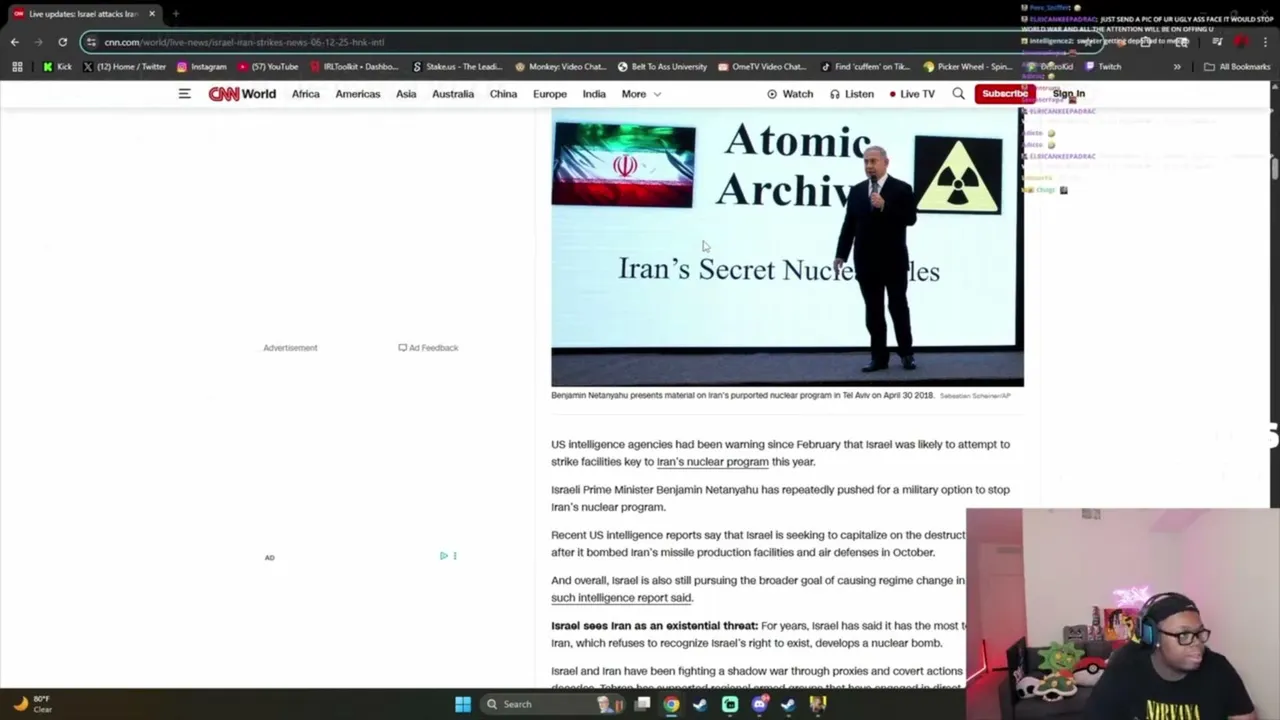Open the Home / Twitter bookmark
The width and height of the screenshot is (1280, 720).
[124, 67]
